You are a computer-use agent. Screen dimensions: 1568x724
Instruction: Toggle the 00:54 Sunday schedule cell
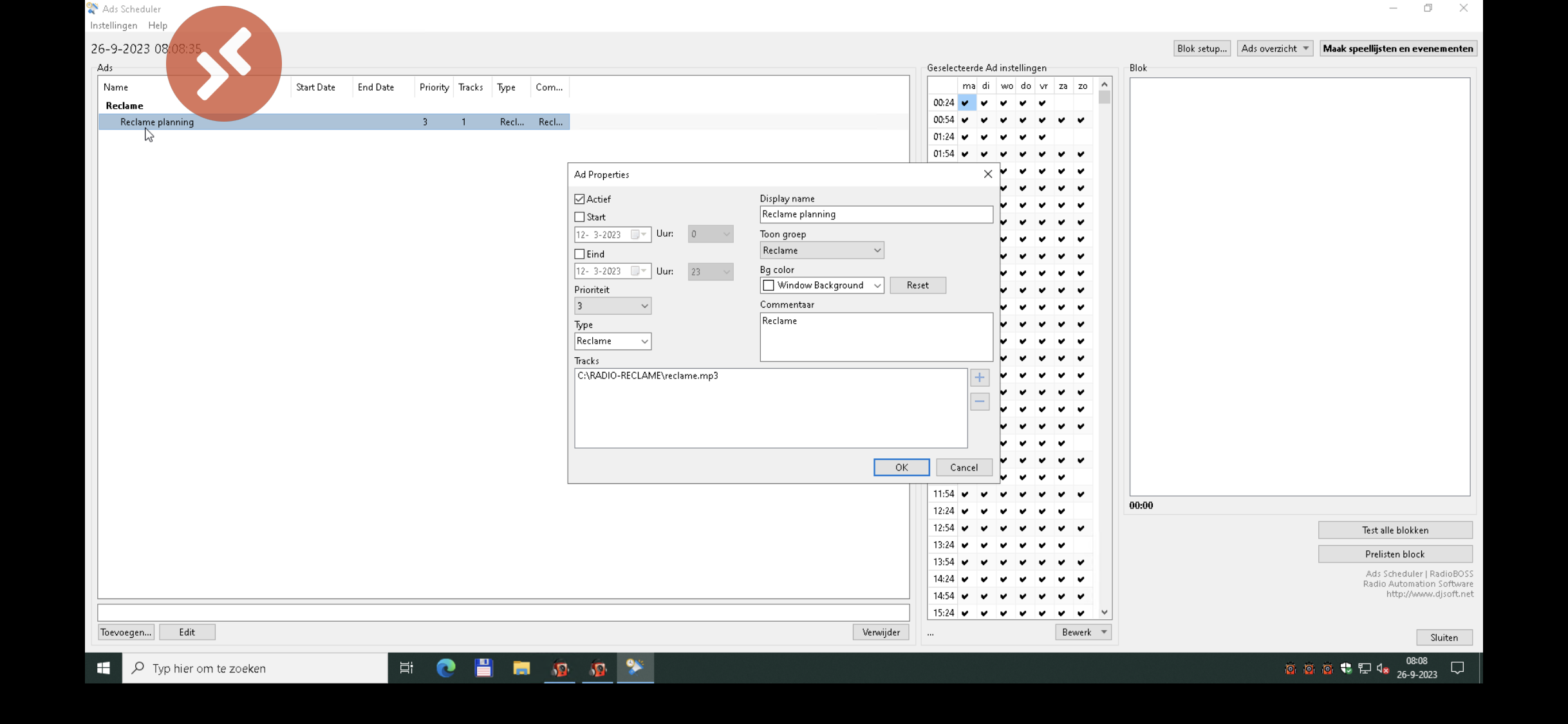pyautogui.click(x=1081, y=120)
